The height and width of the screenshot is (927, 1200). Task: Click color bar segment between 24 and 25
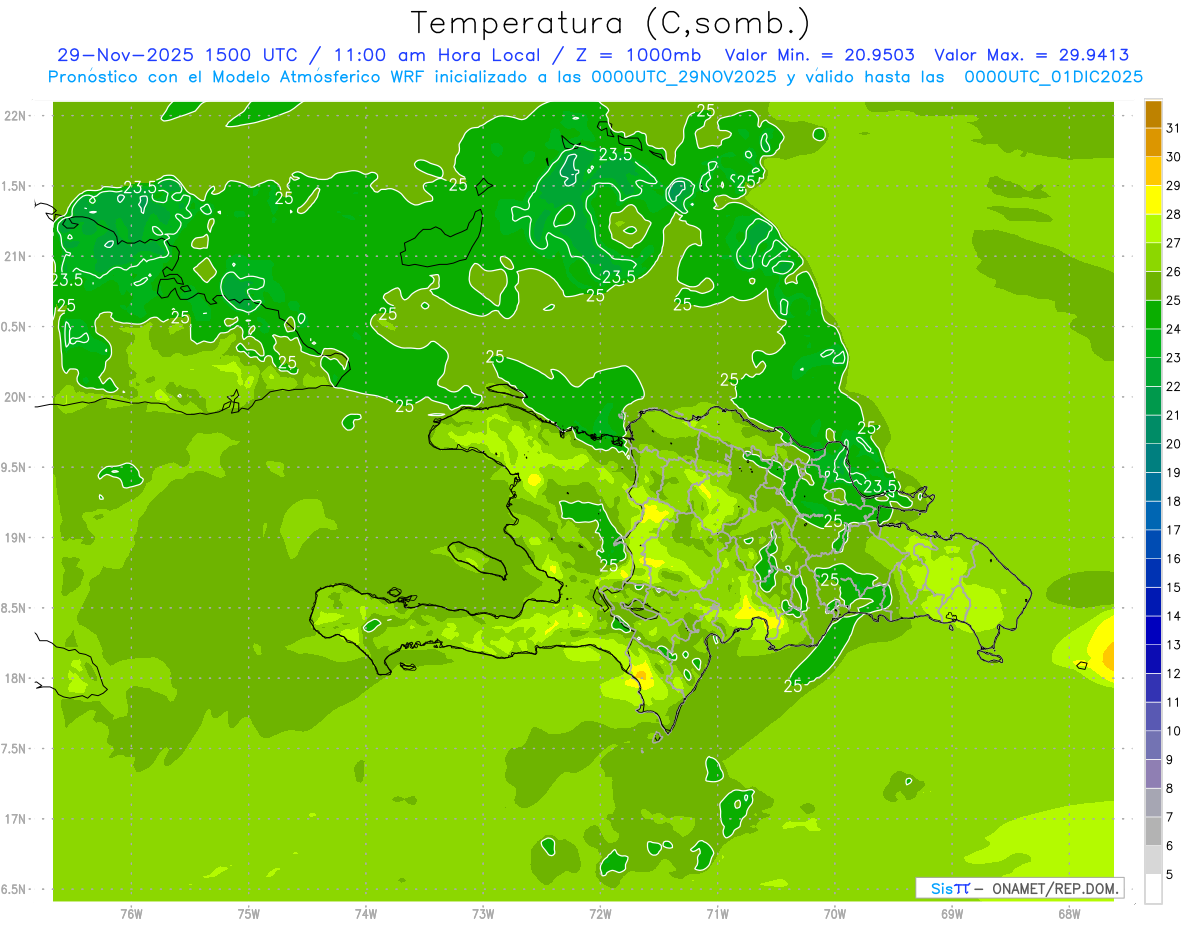pos(1153,315)
